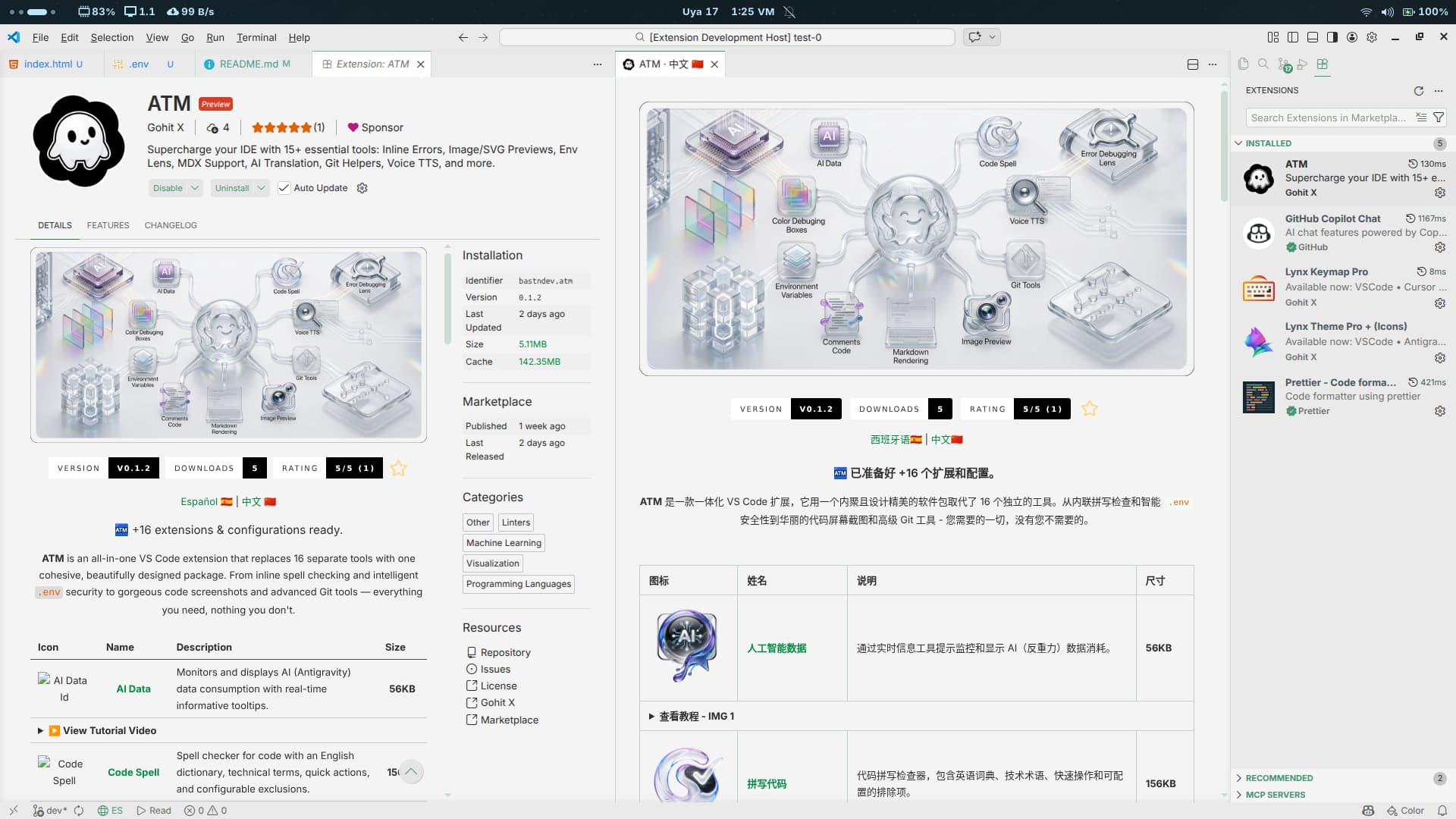Screen dimensions: 1456x819
Task: Open the Disable button dropdown arrow
Action: [x=195, y=188]
